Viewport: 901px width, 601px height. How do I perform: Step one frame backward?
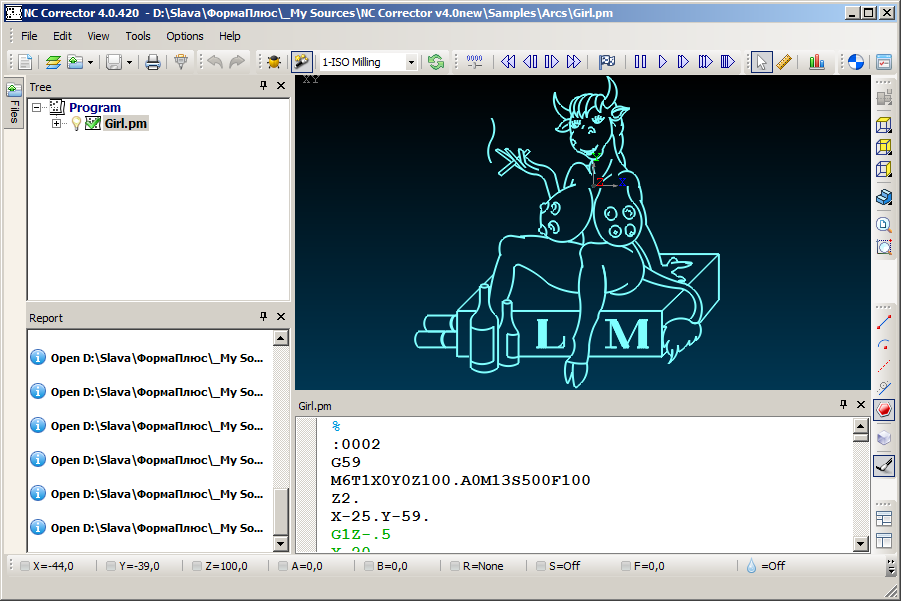(530, 61)
